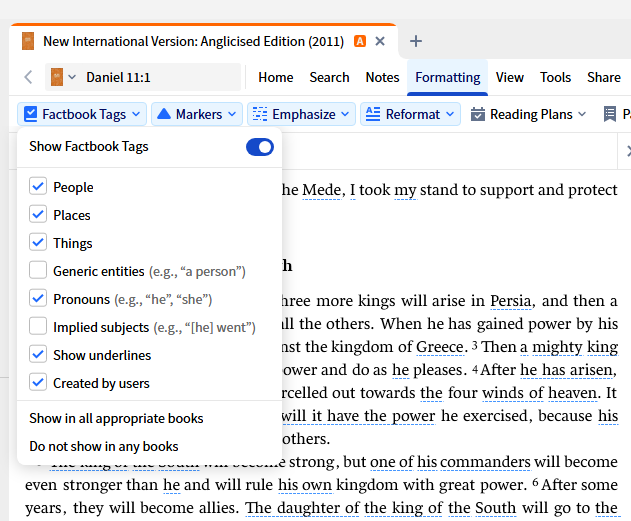Open the Search tab
The width and height of the screenshot is (631, 521).
point(329,77)
